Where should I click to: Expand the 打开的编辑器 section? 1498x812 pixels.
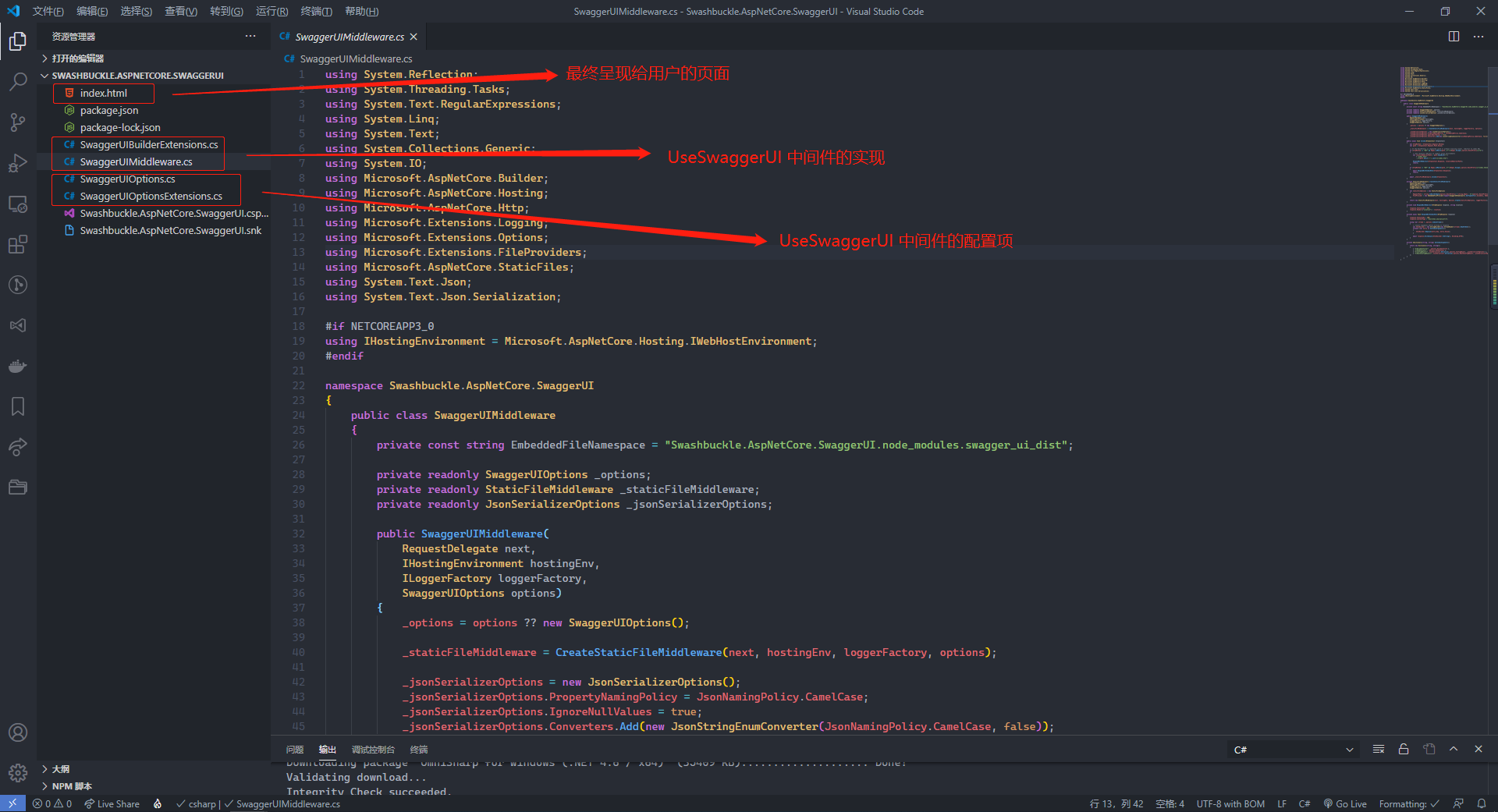[x=78, y=59]
